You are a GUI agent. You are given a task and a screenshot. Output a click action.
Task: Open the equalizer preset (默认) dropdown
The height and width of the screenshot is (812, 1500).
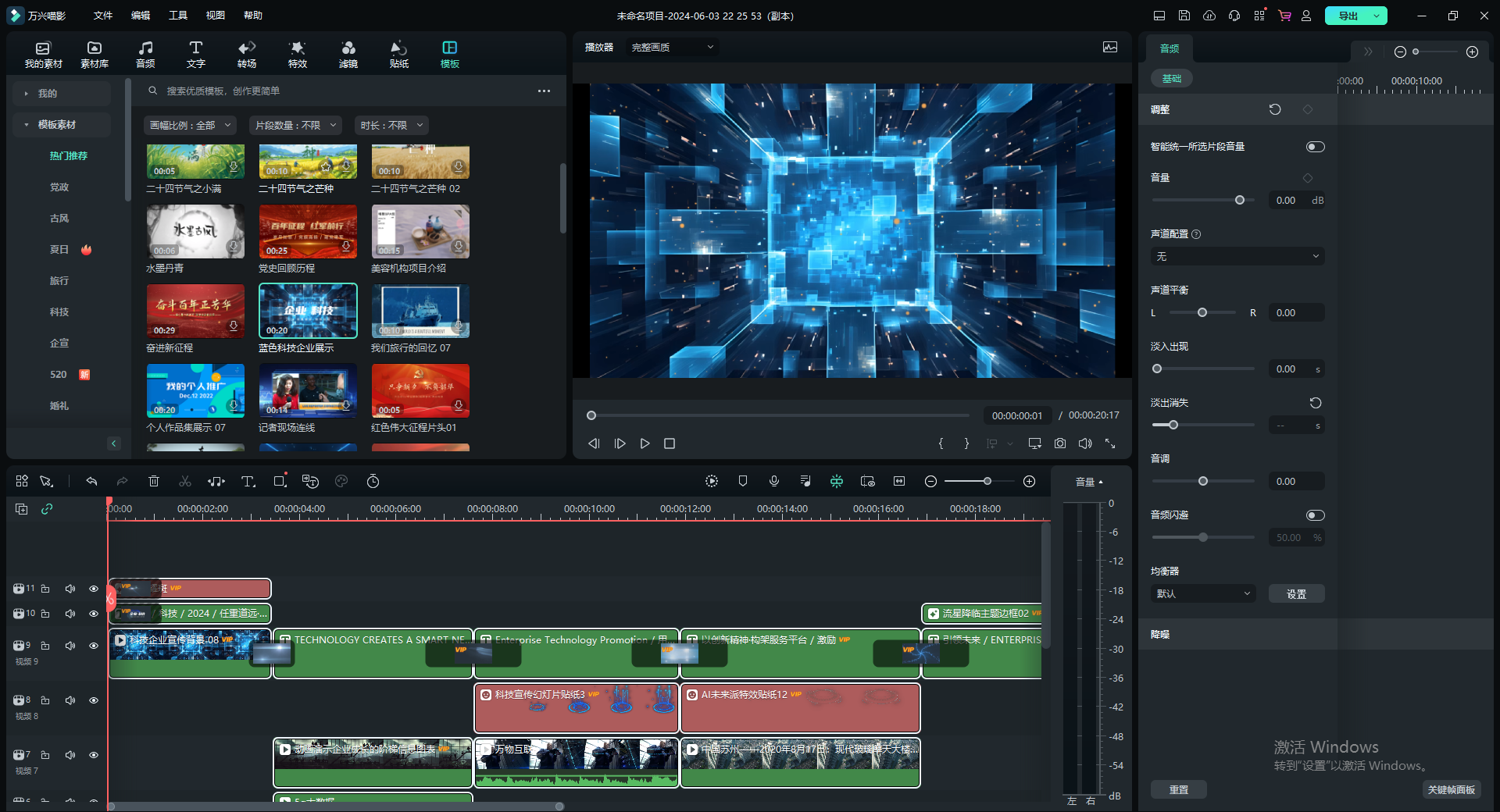(1202, 593)
